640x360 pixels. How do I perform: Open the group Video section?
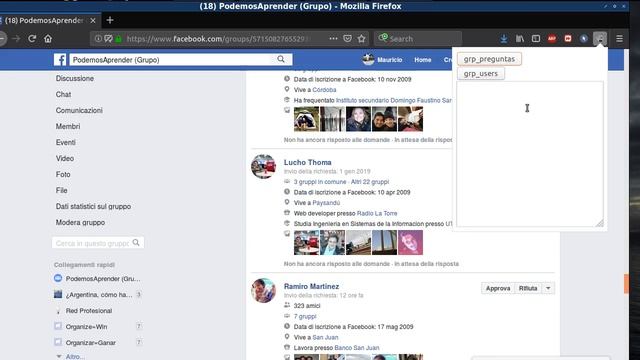[64, 158]
